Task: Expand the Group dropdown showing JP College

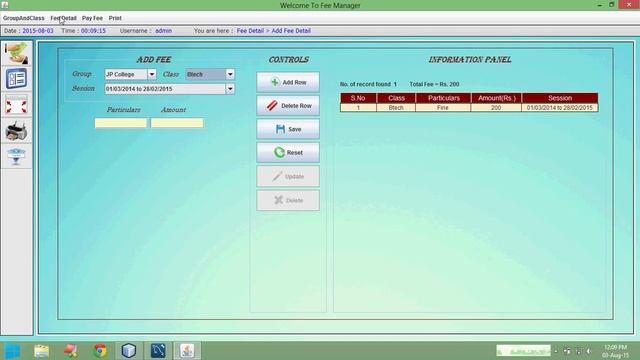Action: [151, 74]
